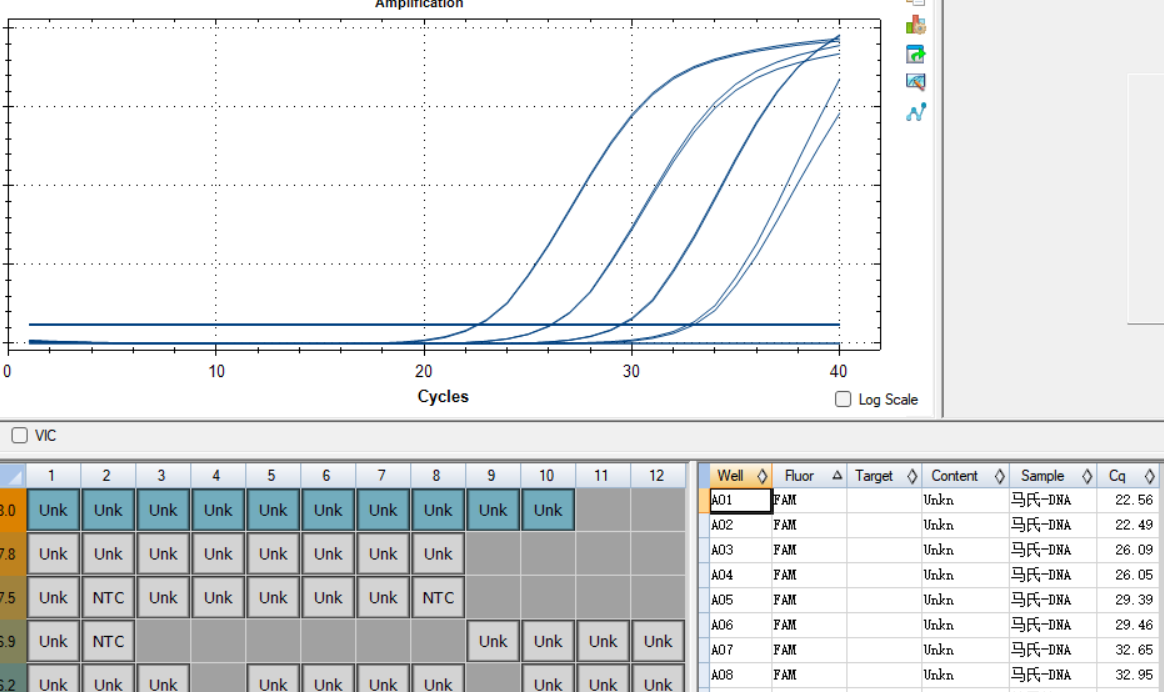
Task: Click the Cq value 26.09
Action: click(x=1134, y=550)
